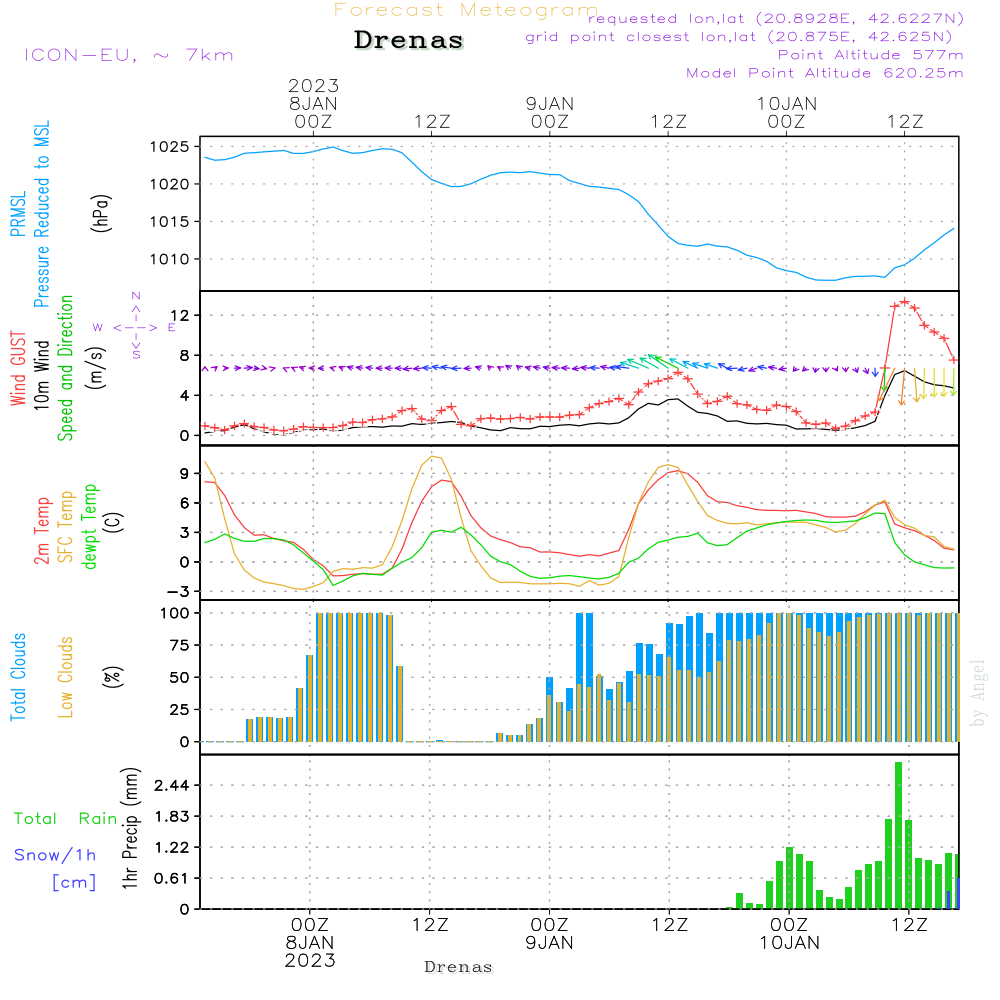
Task: Click the '2m Temp' legend label
Action: tap(41, 531)
